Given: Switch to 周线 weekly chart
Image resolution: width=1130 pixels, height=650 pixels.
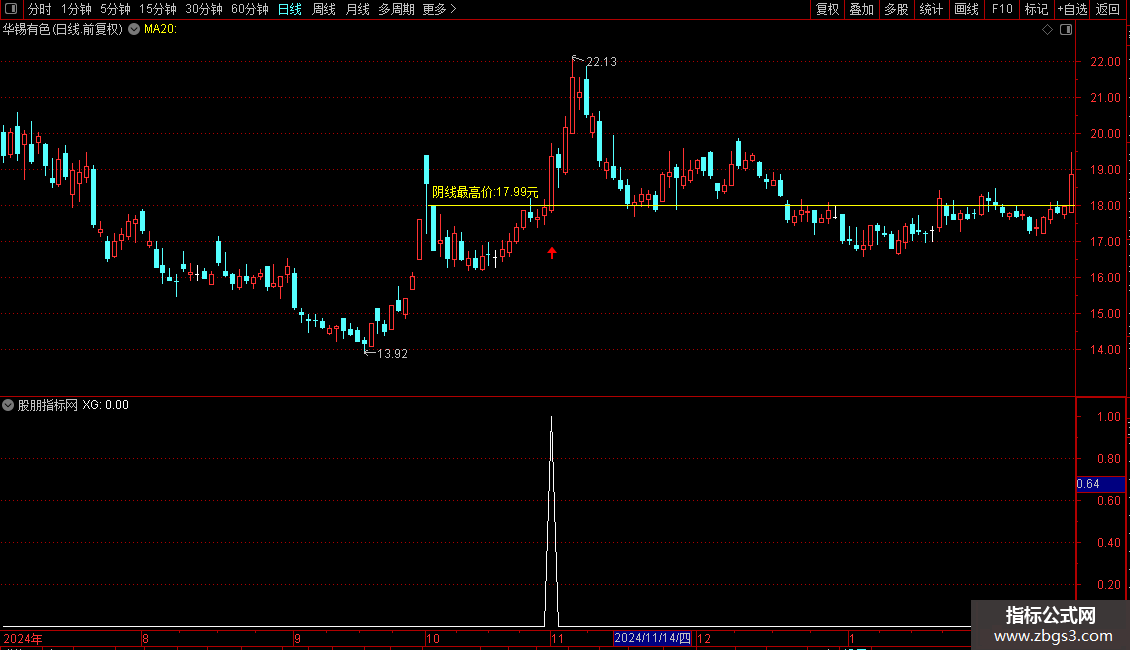Looking at the screenshot, I should click(324, 9).
